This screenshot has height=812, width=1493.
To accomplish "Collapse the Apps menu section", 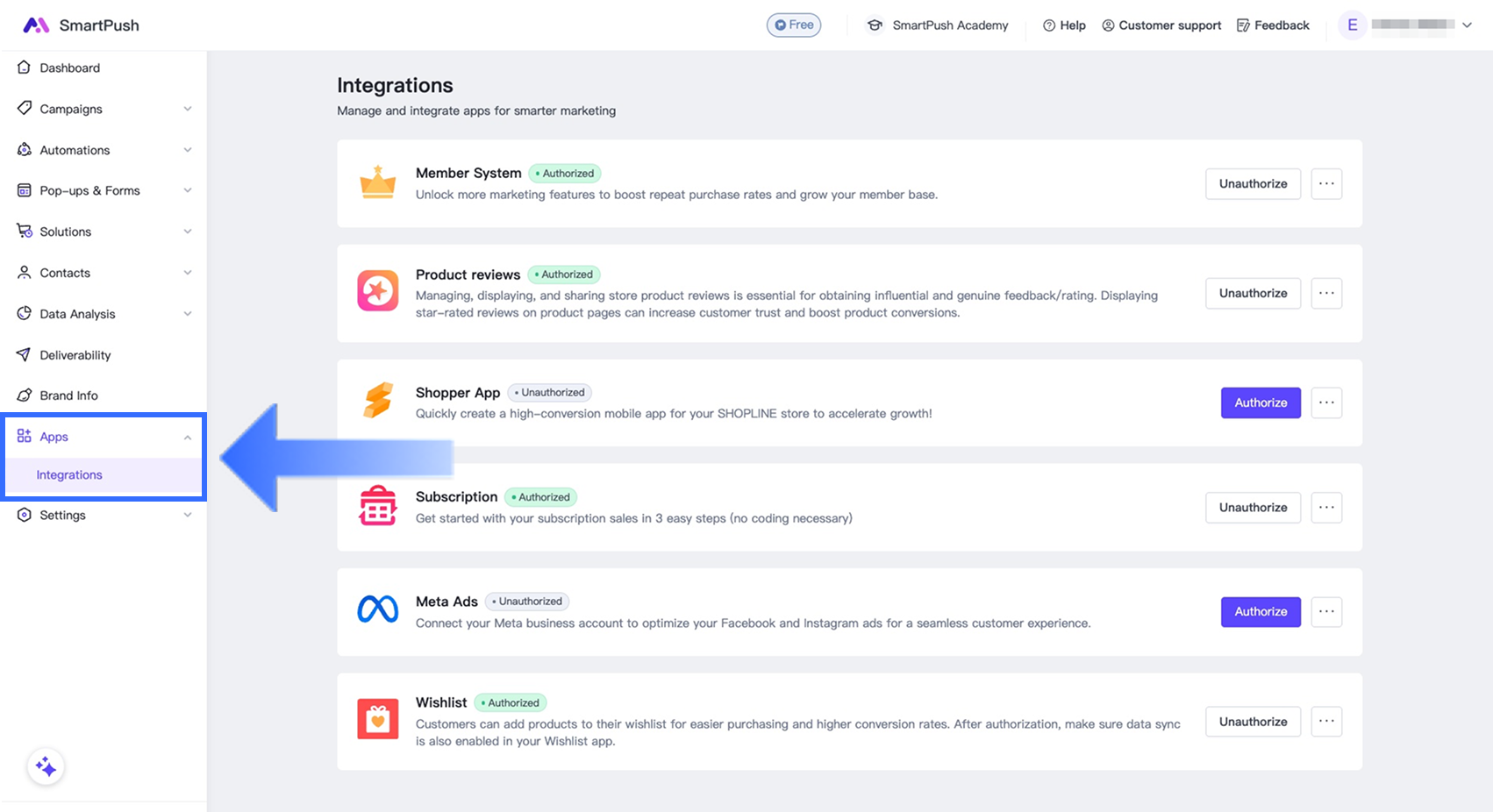I will point(188,437).
